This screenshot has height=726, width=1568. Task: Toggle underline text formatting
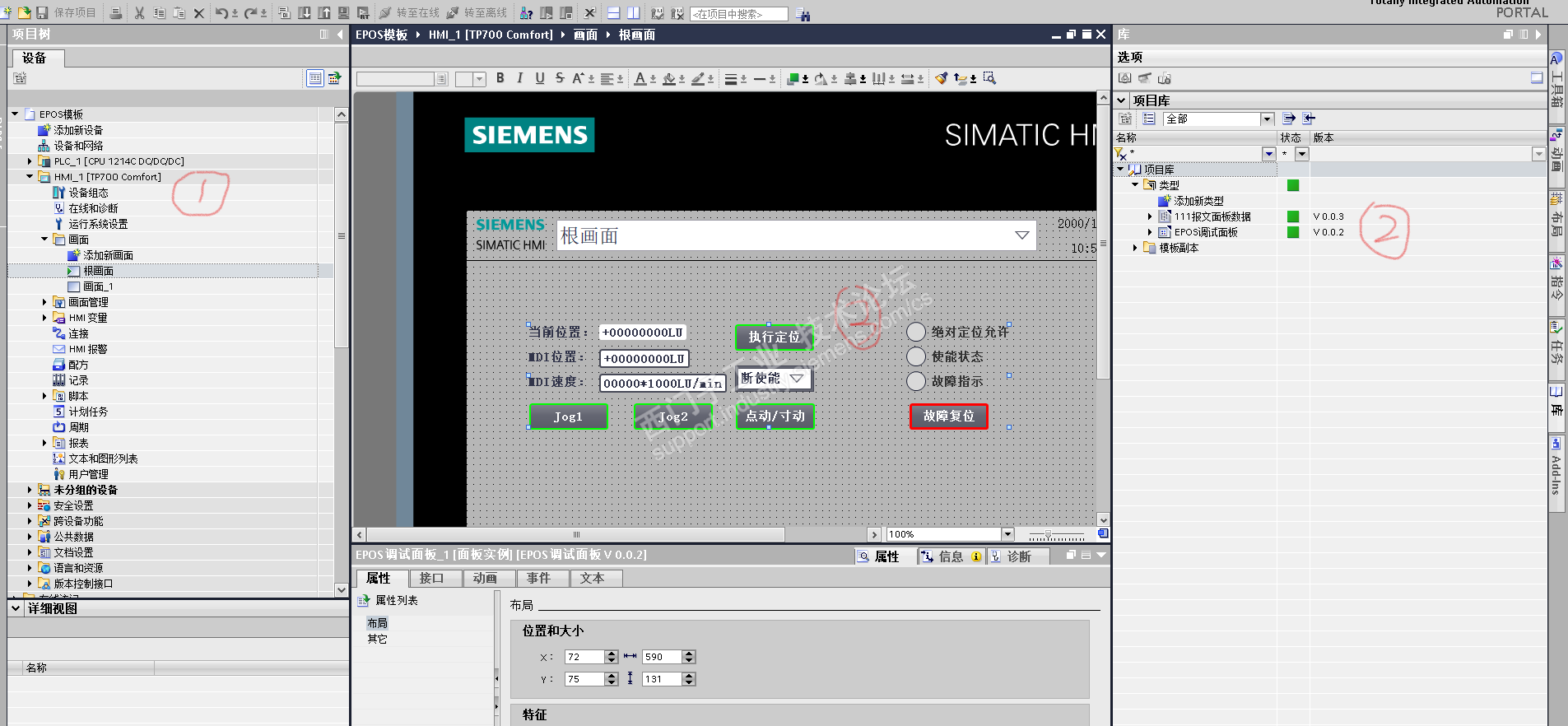point(540,78)
